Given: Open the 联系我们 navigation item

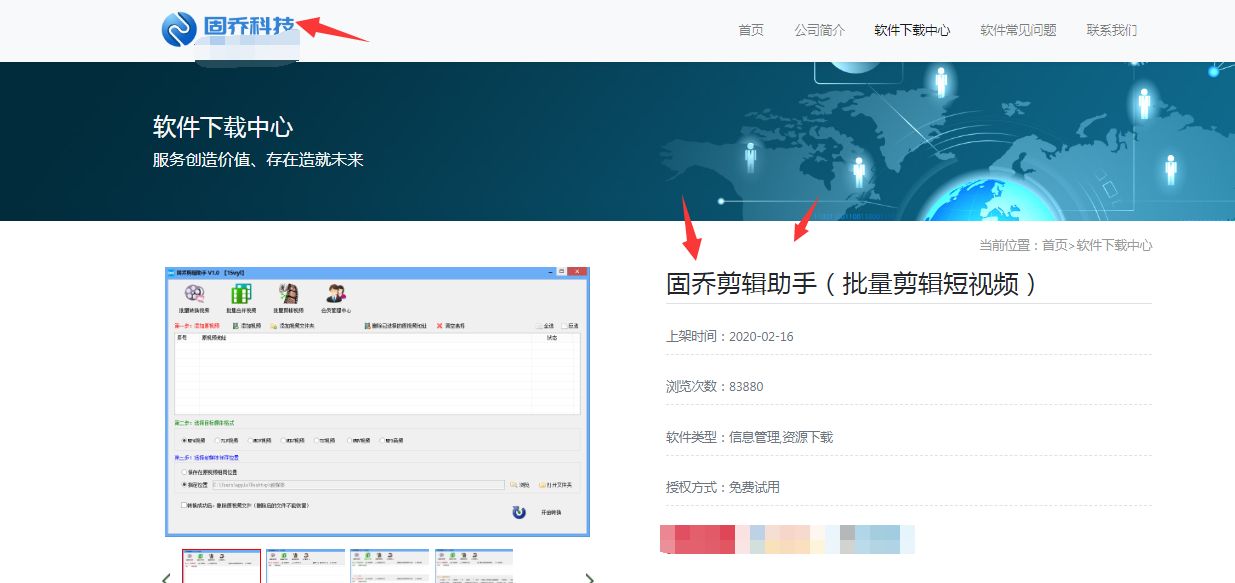Looking at the screenshot, I should tap(1112, 30).
